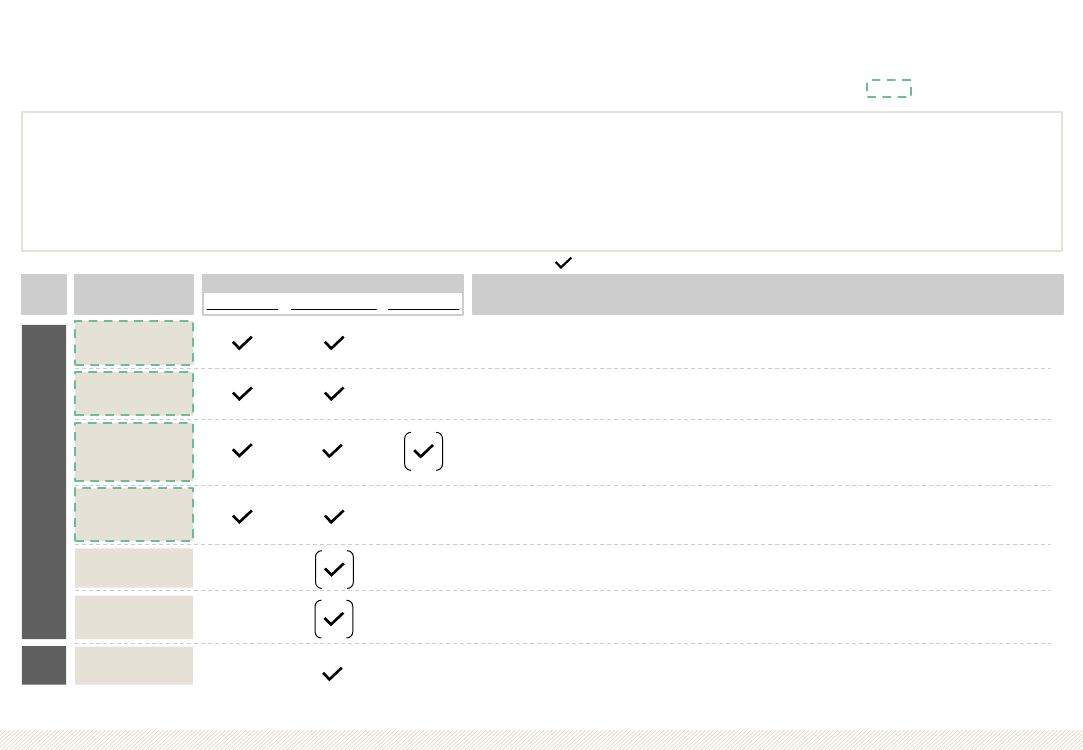Image resolution: width=1083 pixels, height=750 pixels.
Task: Select the bracketed checkmark in the last check column
Action: (x=423, y=451)
